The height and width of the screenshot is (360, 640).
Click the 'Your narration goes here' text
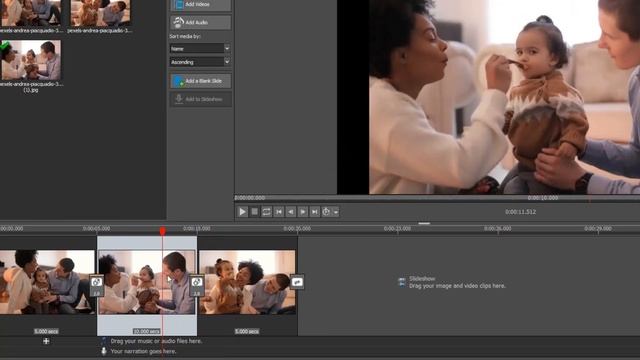(x=143, y=351)
